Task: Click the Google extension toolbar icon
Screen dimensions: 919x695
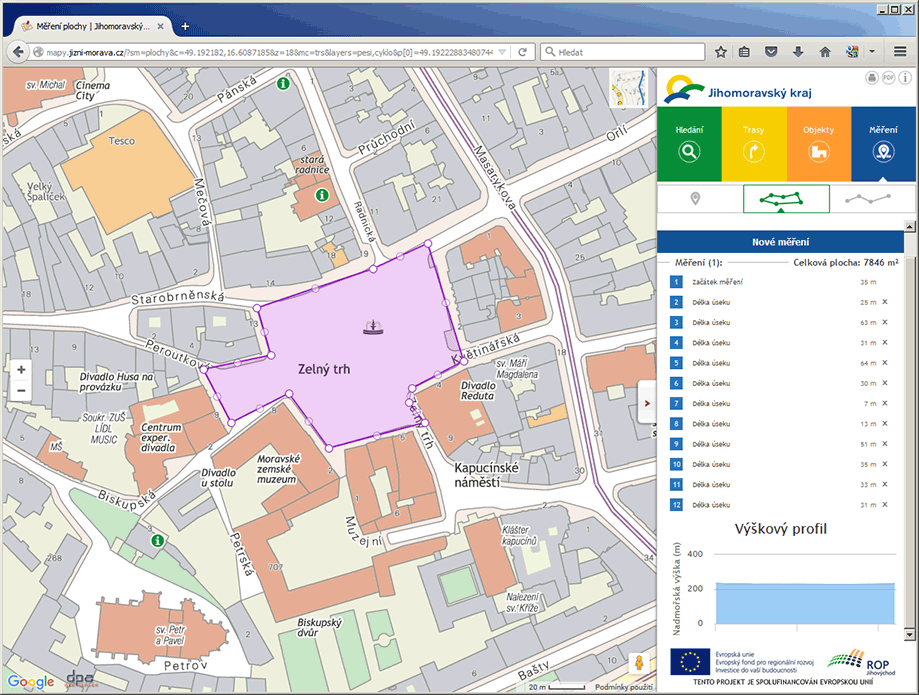Action: tap(853, 52)
